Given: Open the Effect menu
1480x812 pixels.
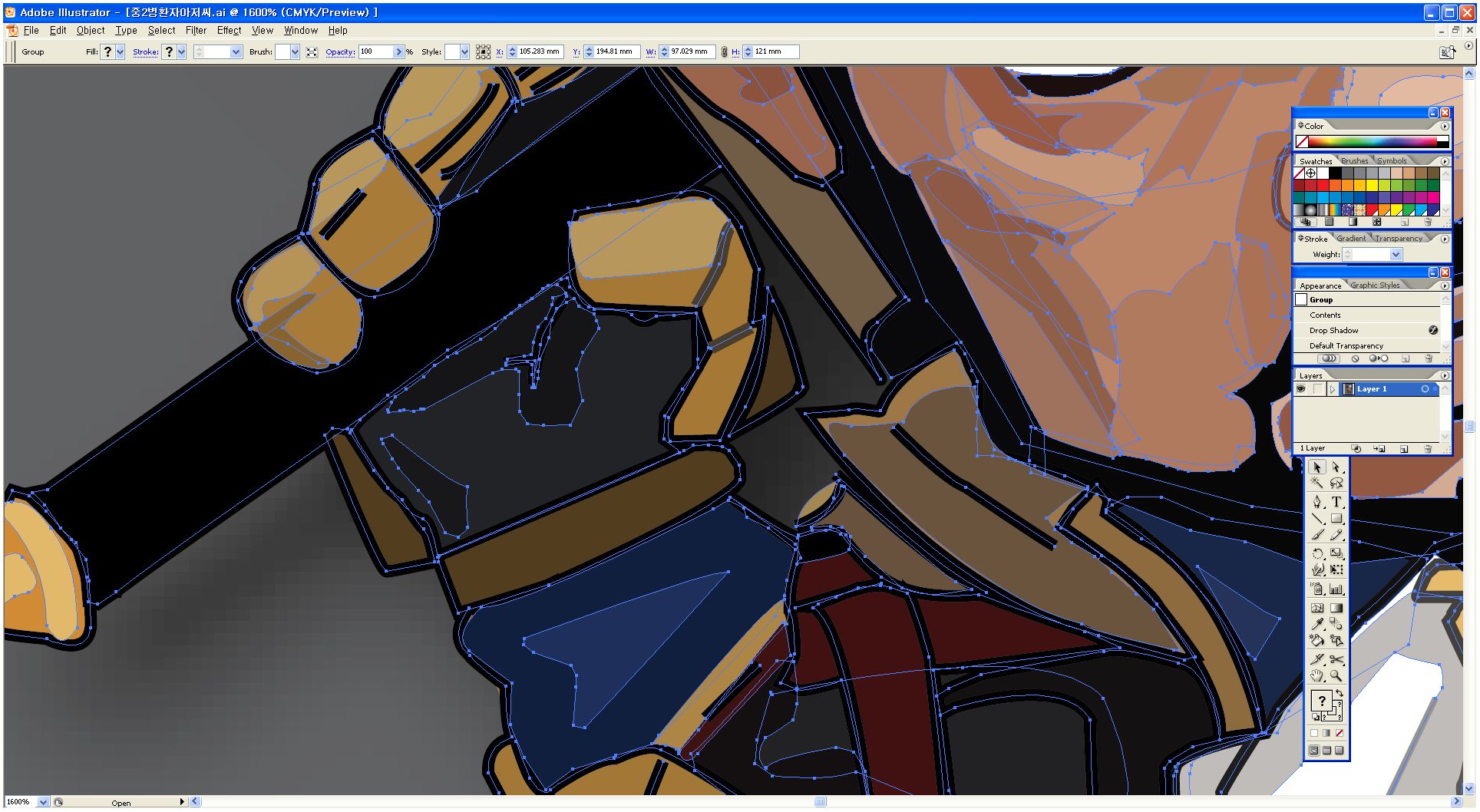Looking at the screenshot, I should coord(229,31).
